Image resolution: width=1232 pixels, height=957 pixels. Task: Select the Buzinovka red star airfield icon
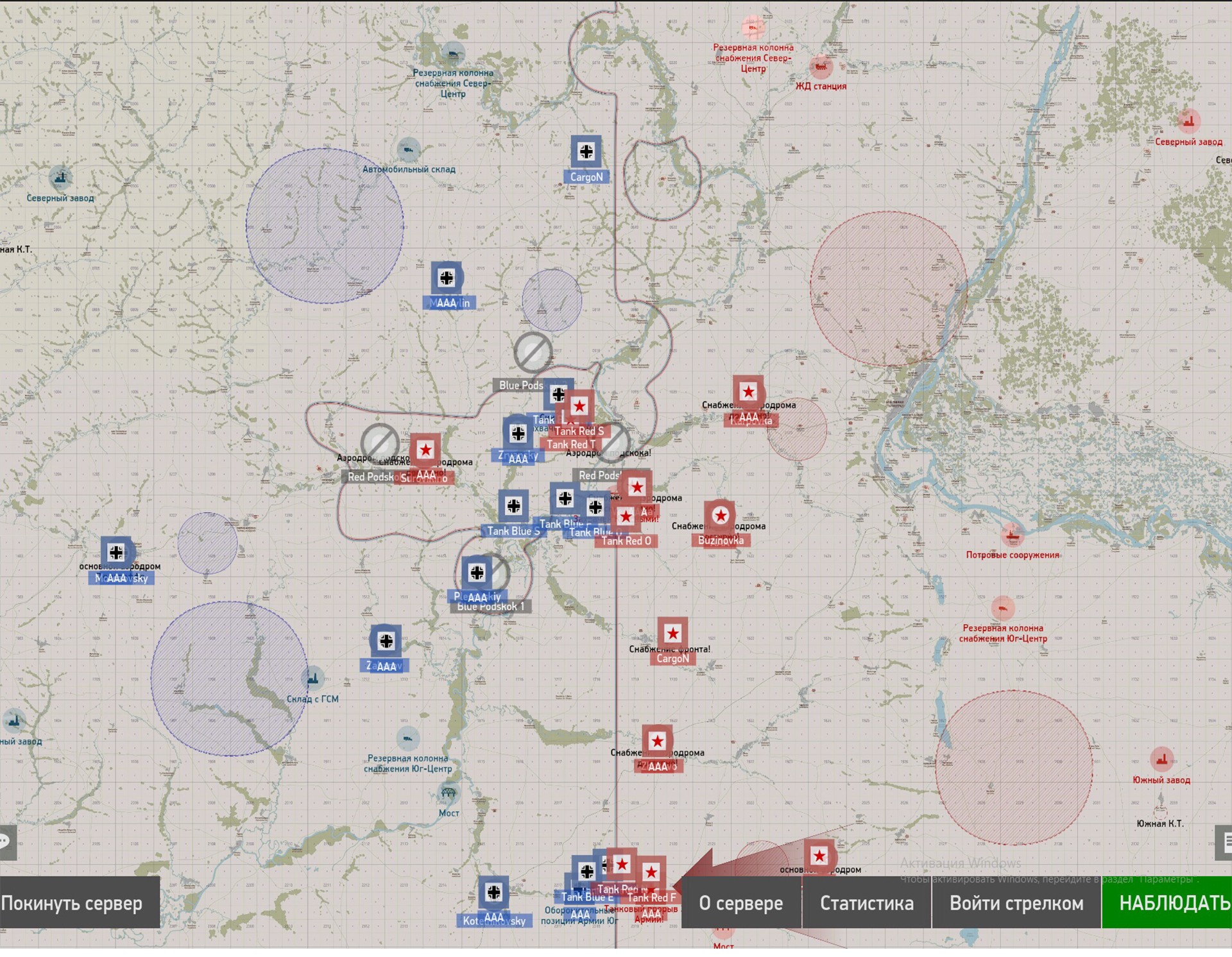click(720, 516)
